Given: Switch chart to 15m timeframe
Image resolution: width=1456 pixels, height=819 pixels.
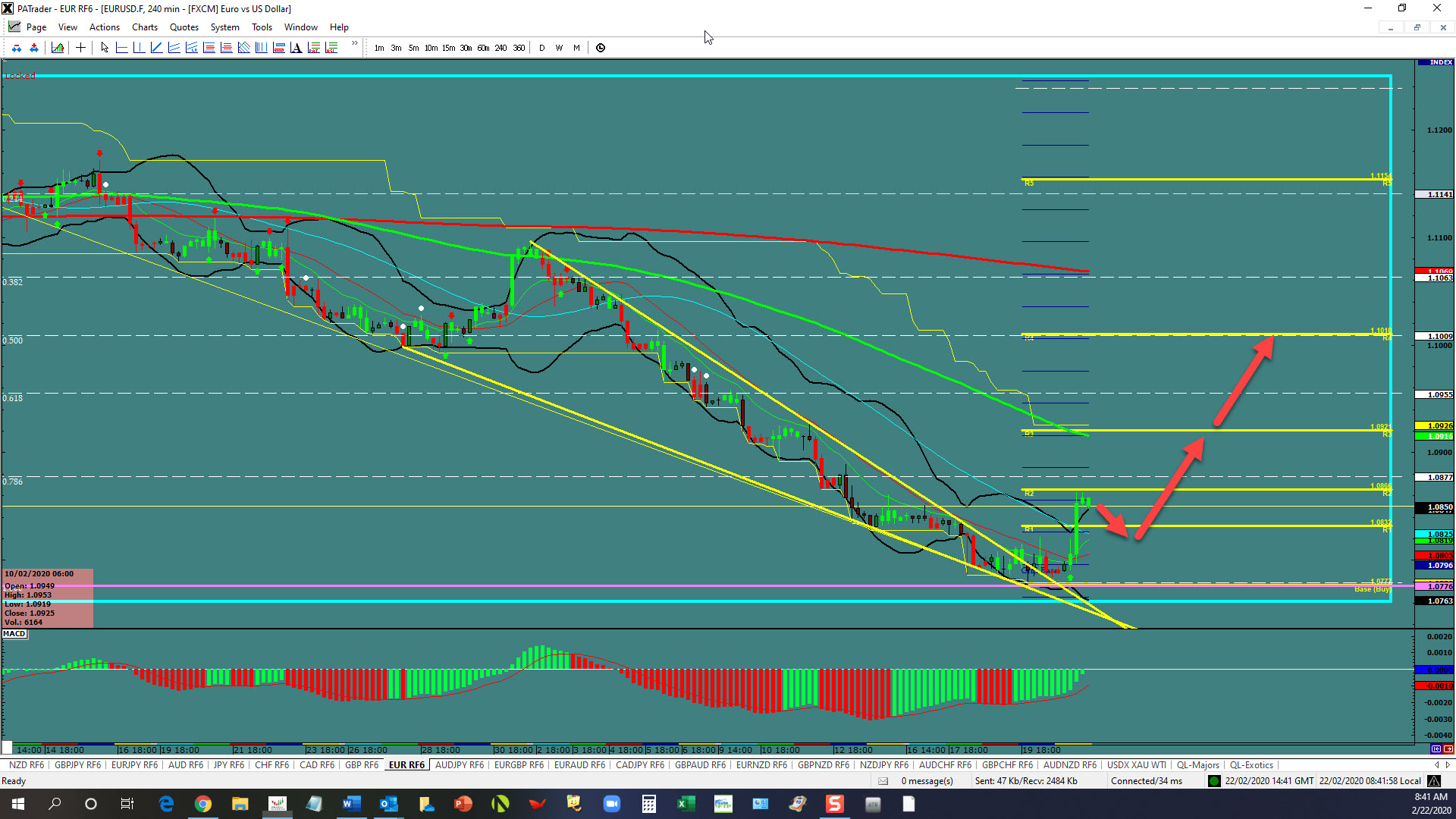Looking at the screenshot, I should tap(448, 48).
